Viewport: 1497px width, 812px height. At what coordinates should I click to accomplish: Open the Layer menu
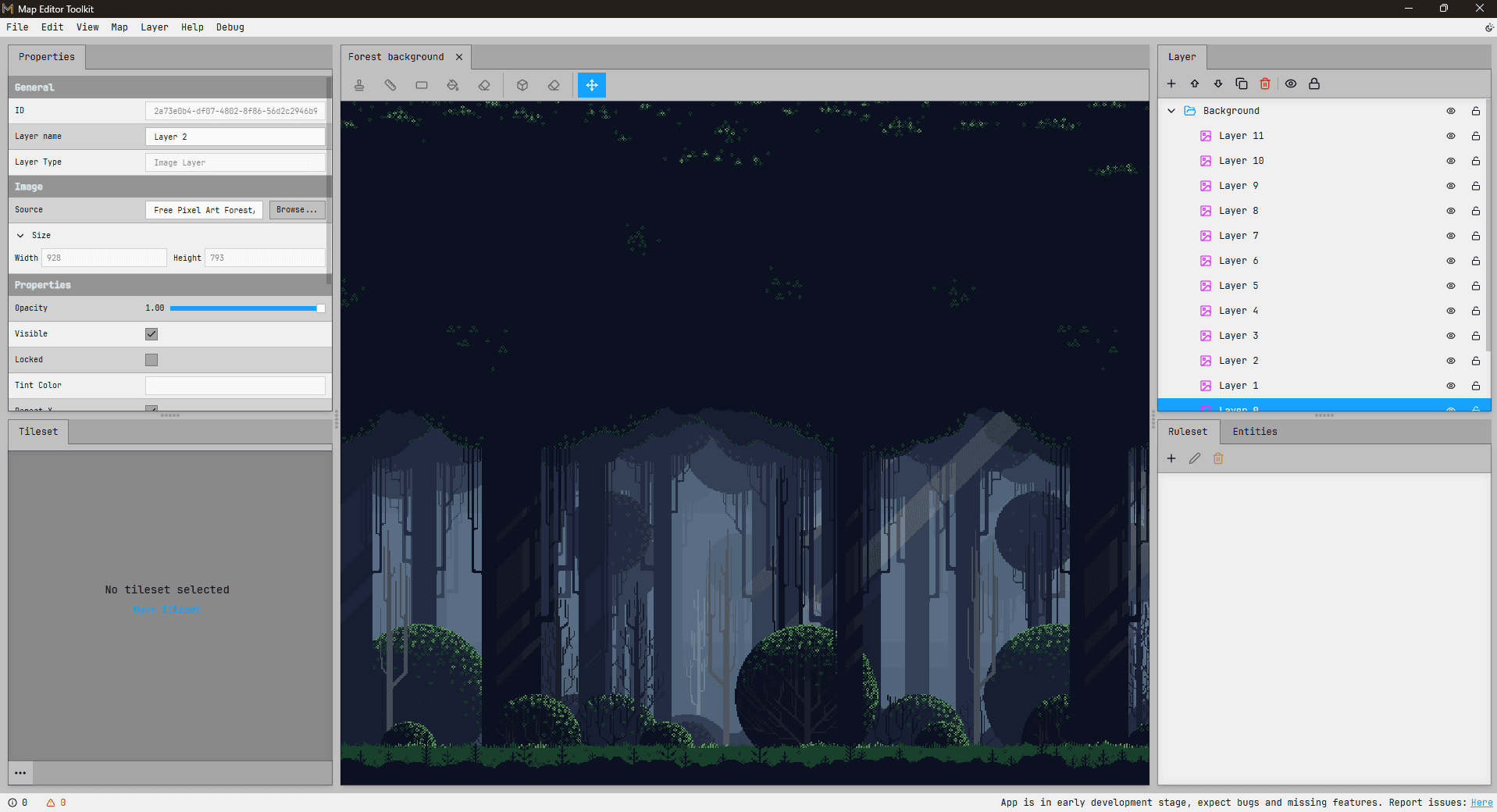155,27
